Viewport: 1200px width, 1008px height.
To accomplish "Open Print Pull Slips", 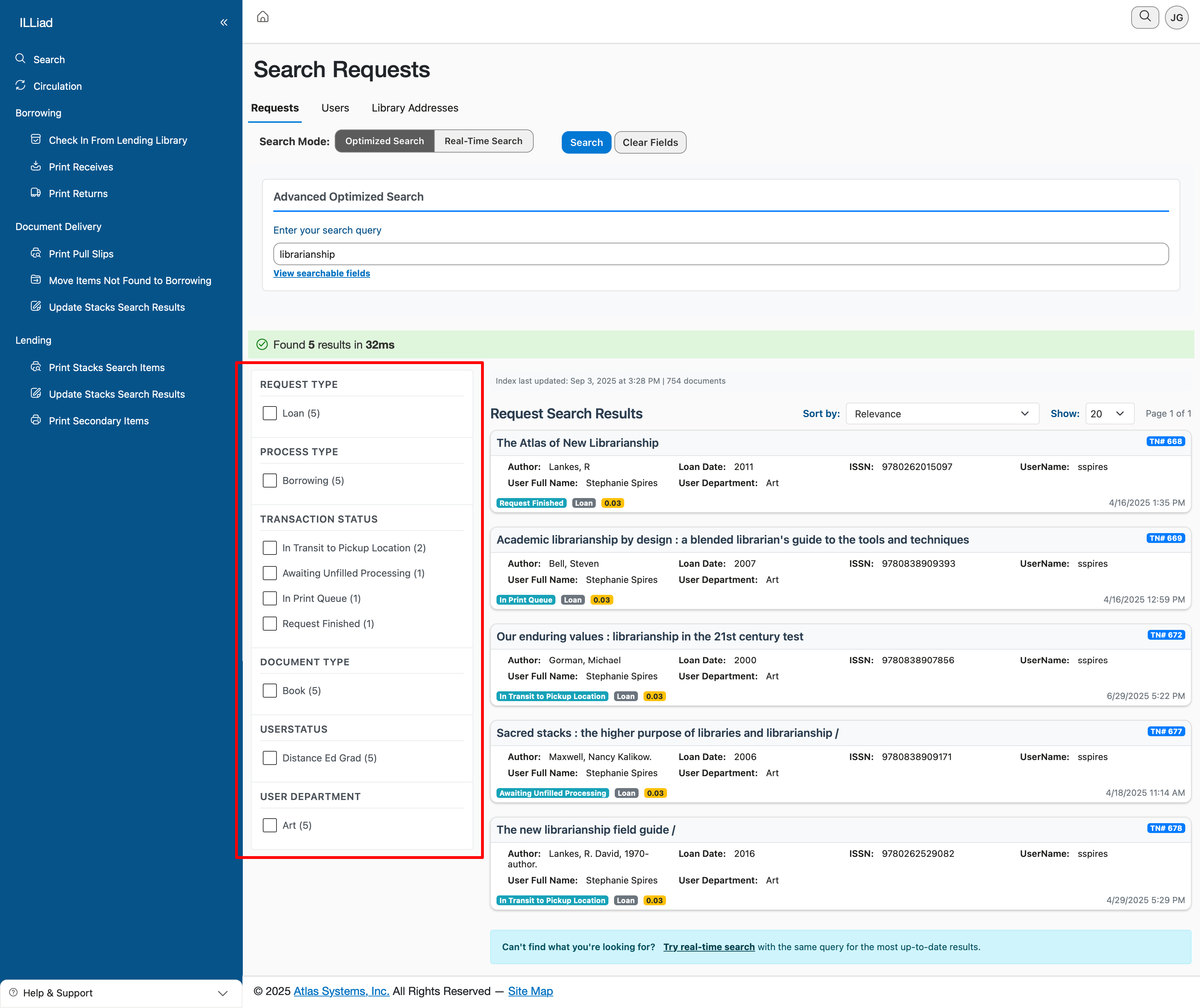I will 81,254.
